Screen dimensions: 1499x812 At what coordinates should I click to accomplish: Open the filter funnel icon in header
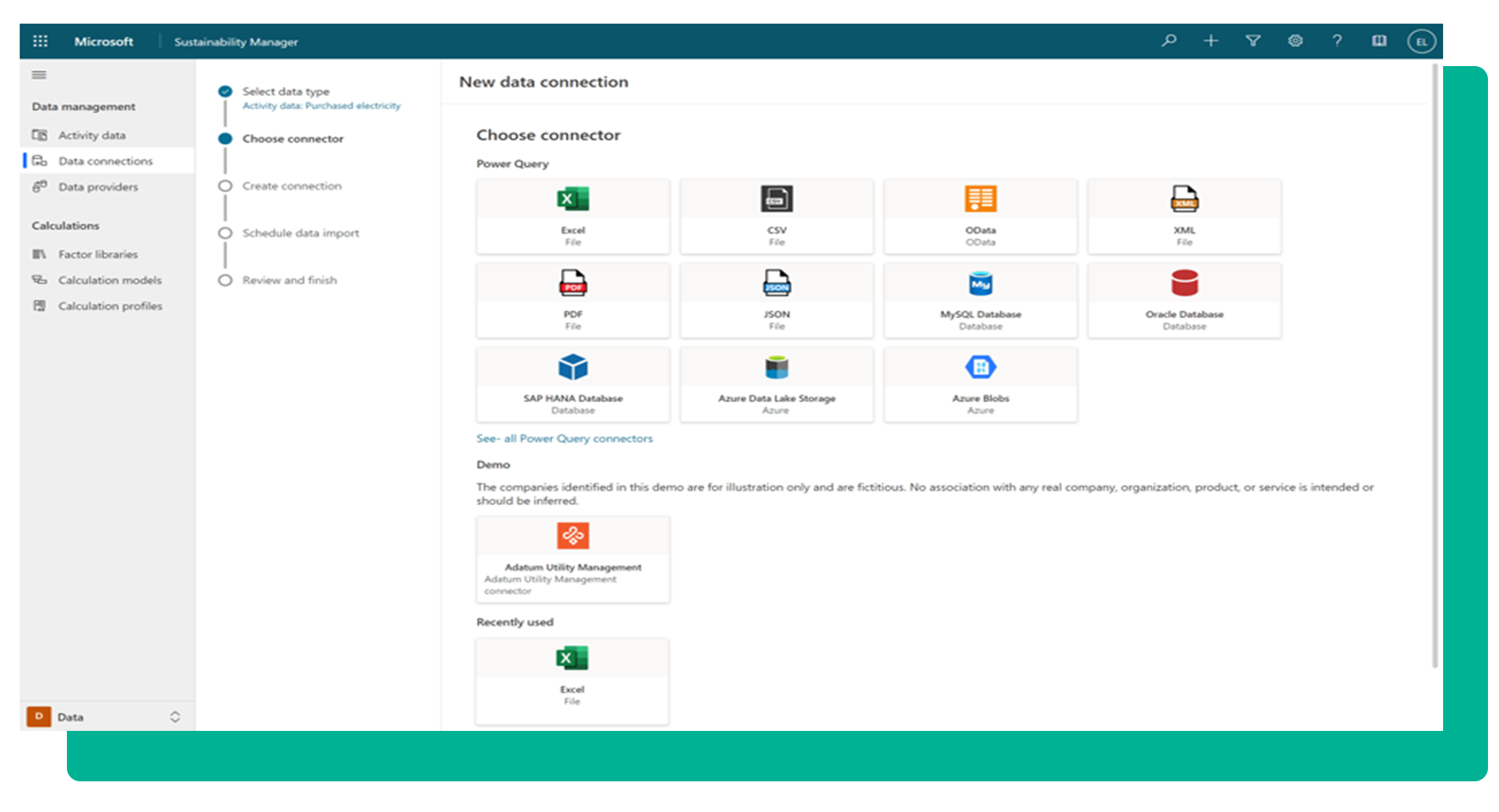1253,41
